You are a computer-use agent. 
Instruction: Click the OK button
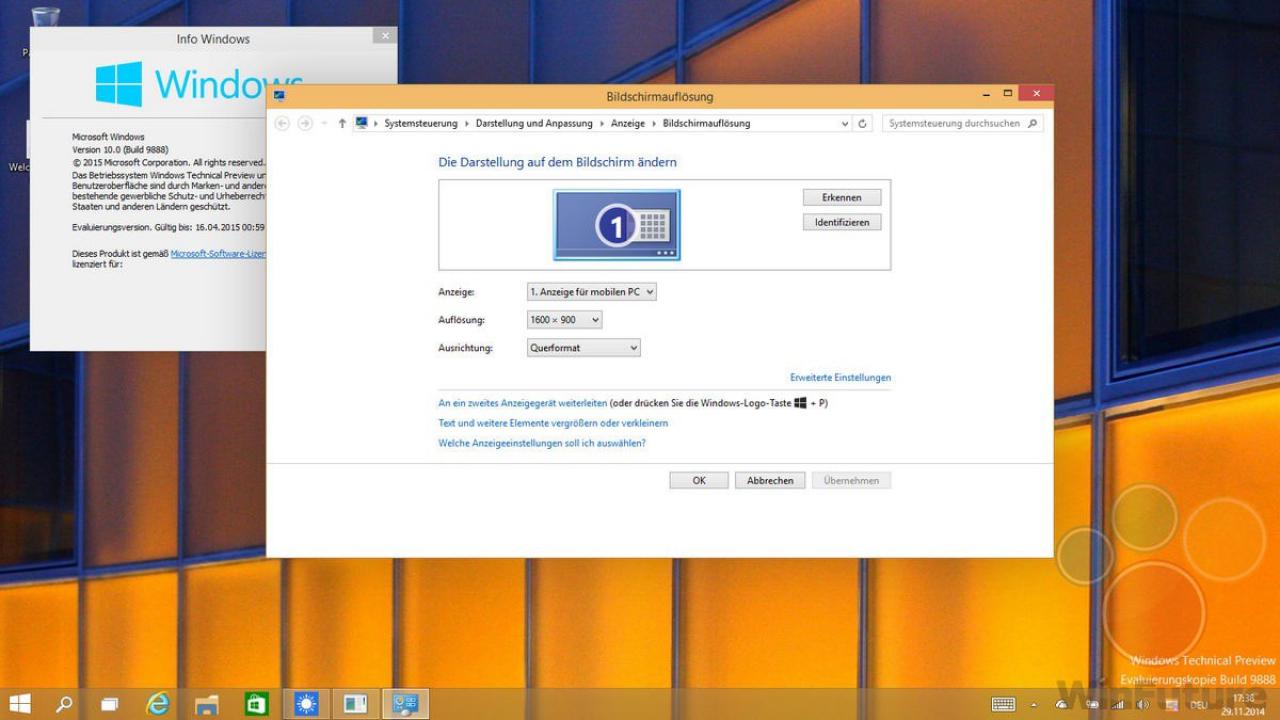[x=699, y=481]
